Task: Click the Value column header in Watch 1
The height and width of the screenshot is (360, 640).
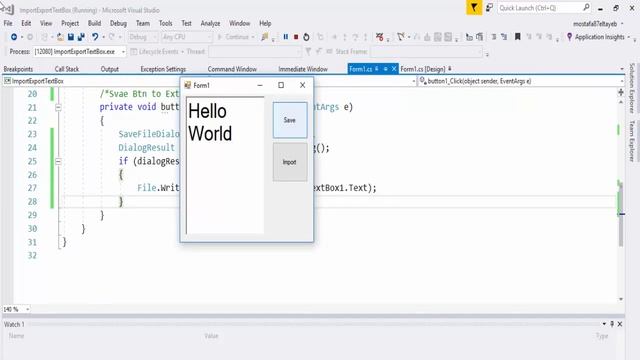Action: pos(211,336)
